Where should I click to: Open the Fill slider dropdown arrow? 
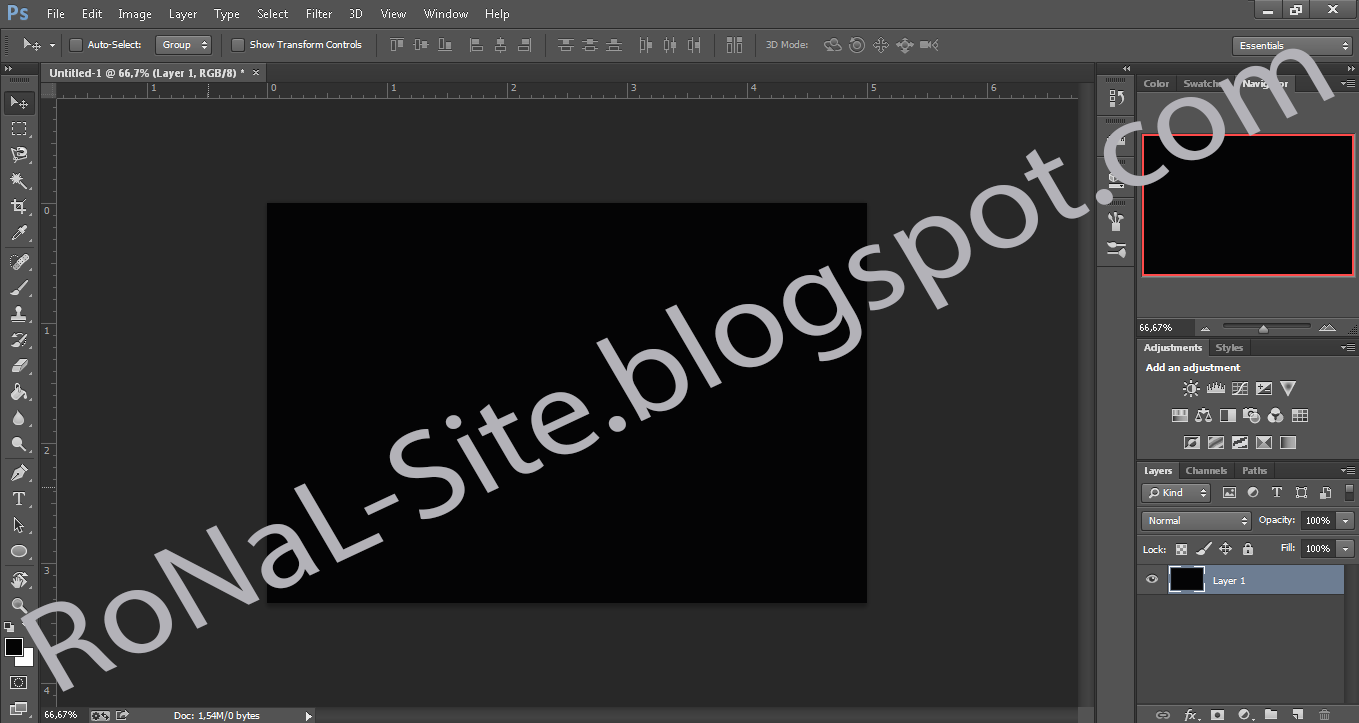click(1345, 549)
